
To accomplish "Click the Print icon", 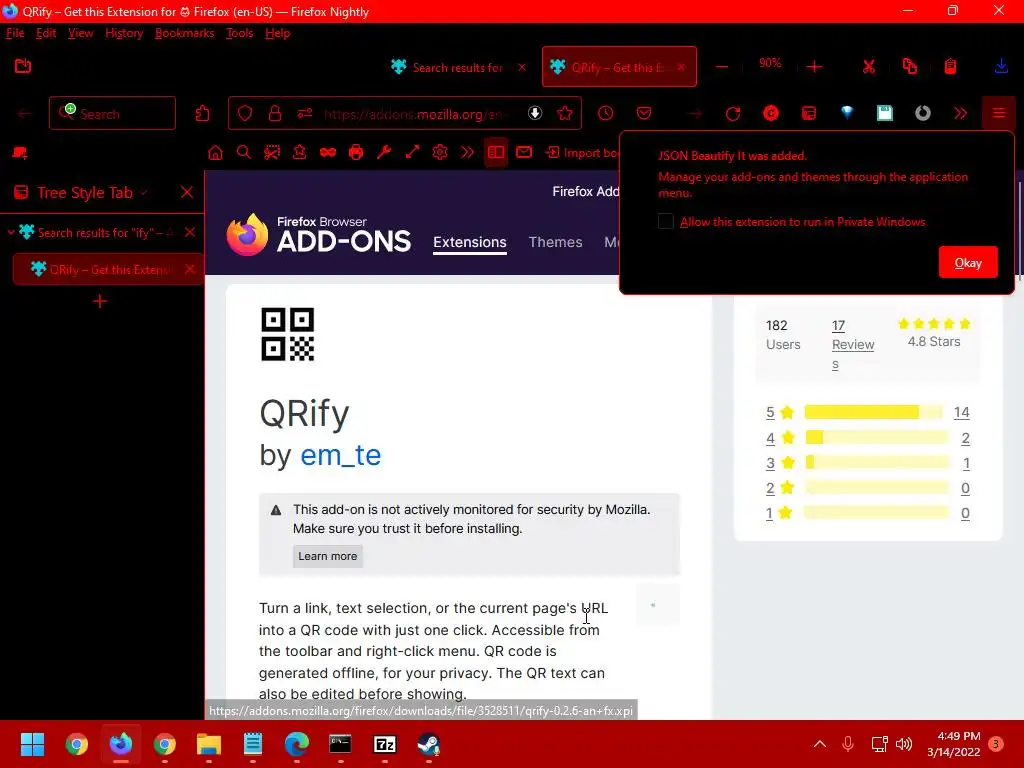I will [x=356, y=153].
